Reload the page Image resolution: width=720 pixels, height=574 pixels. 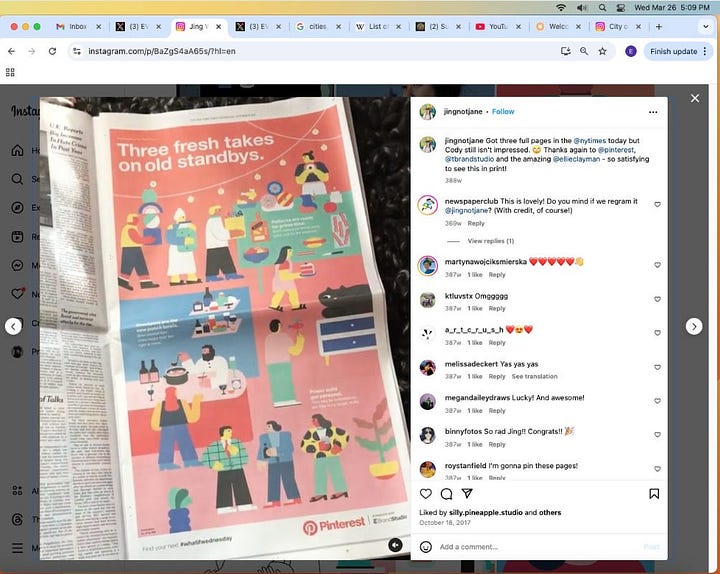click(x=52, y=51)
